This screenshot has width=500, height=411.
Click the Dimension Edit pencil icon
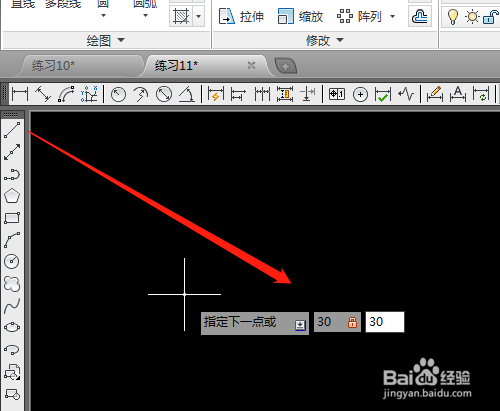click(435, 94)
